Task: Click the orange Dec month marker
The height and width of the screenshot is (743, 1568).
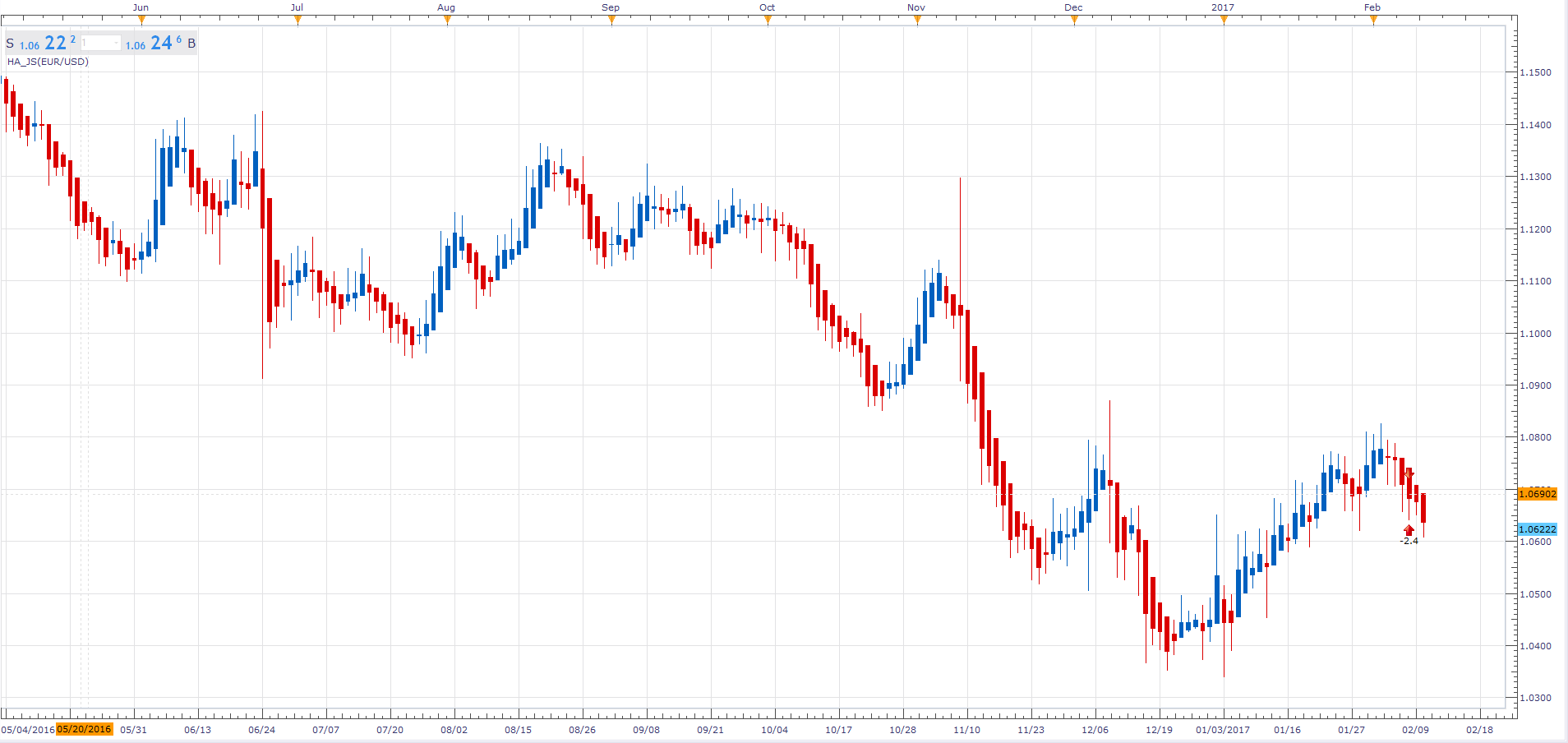Action: point(1074,20)
